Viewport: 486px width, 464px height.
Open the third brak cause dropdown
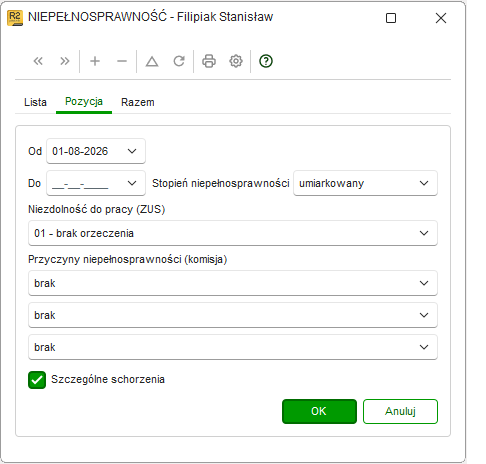coord(233,347)
